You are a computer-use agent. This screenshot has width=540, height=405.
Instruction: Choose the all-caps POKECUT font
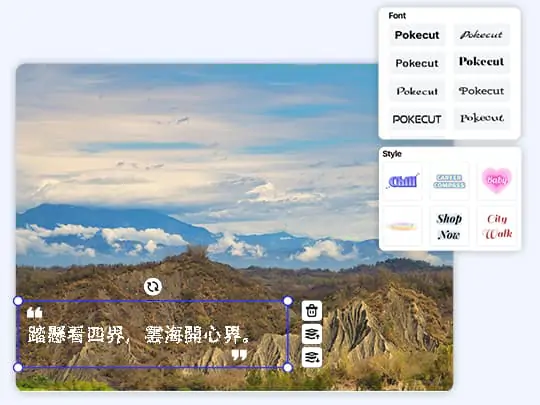417,119
